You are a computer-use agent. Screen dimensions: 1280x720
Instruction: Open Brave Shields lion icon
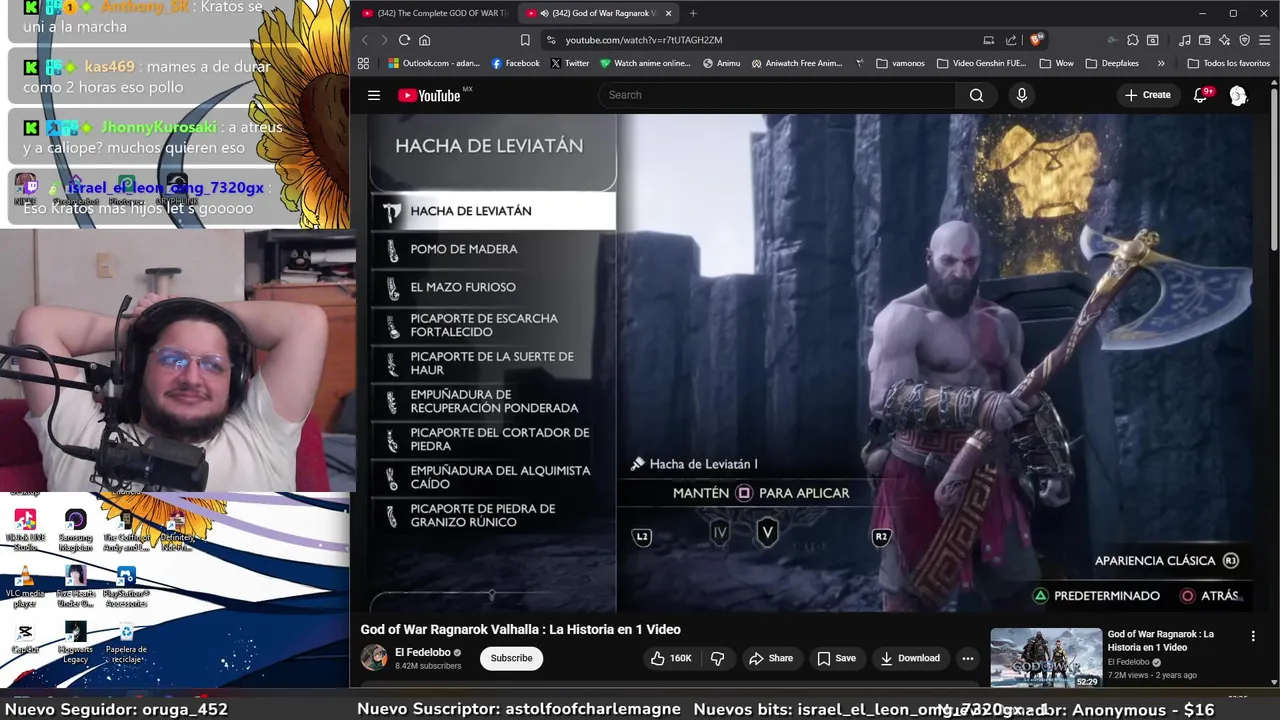[x=1036, y=40]
